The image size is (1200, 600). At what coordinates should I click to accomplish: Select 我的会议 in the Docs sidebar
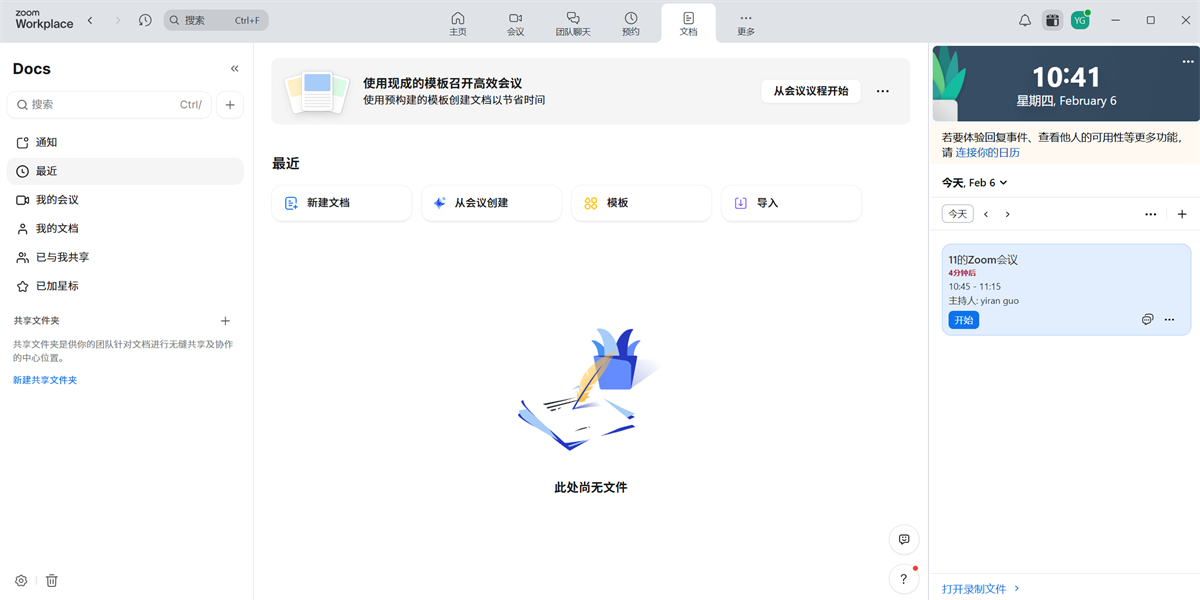coord(53,199)
